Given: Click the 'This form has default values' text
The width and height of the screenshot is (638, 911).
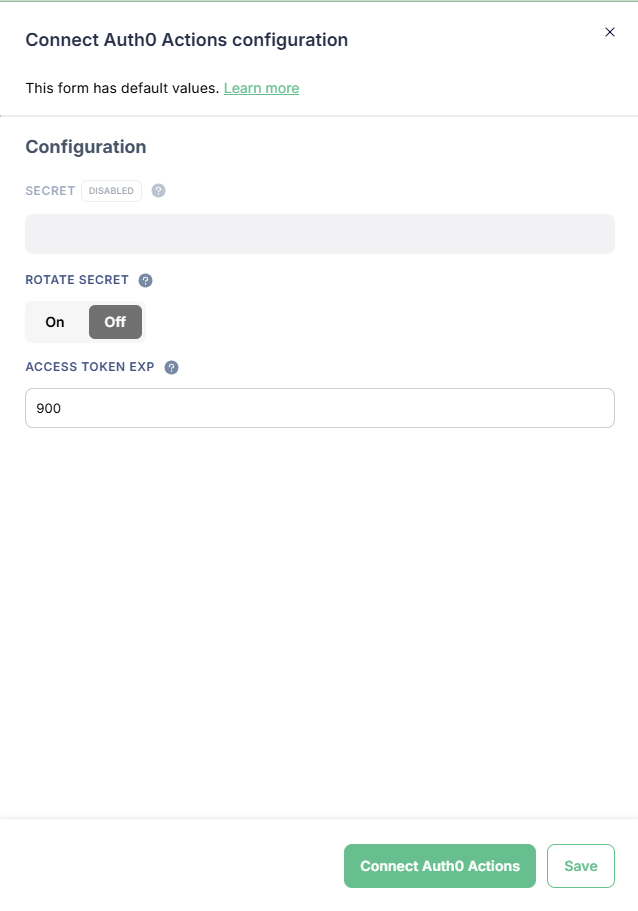Looking at the screenshot, I should (x=122, y=88).
